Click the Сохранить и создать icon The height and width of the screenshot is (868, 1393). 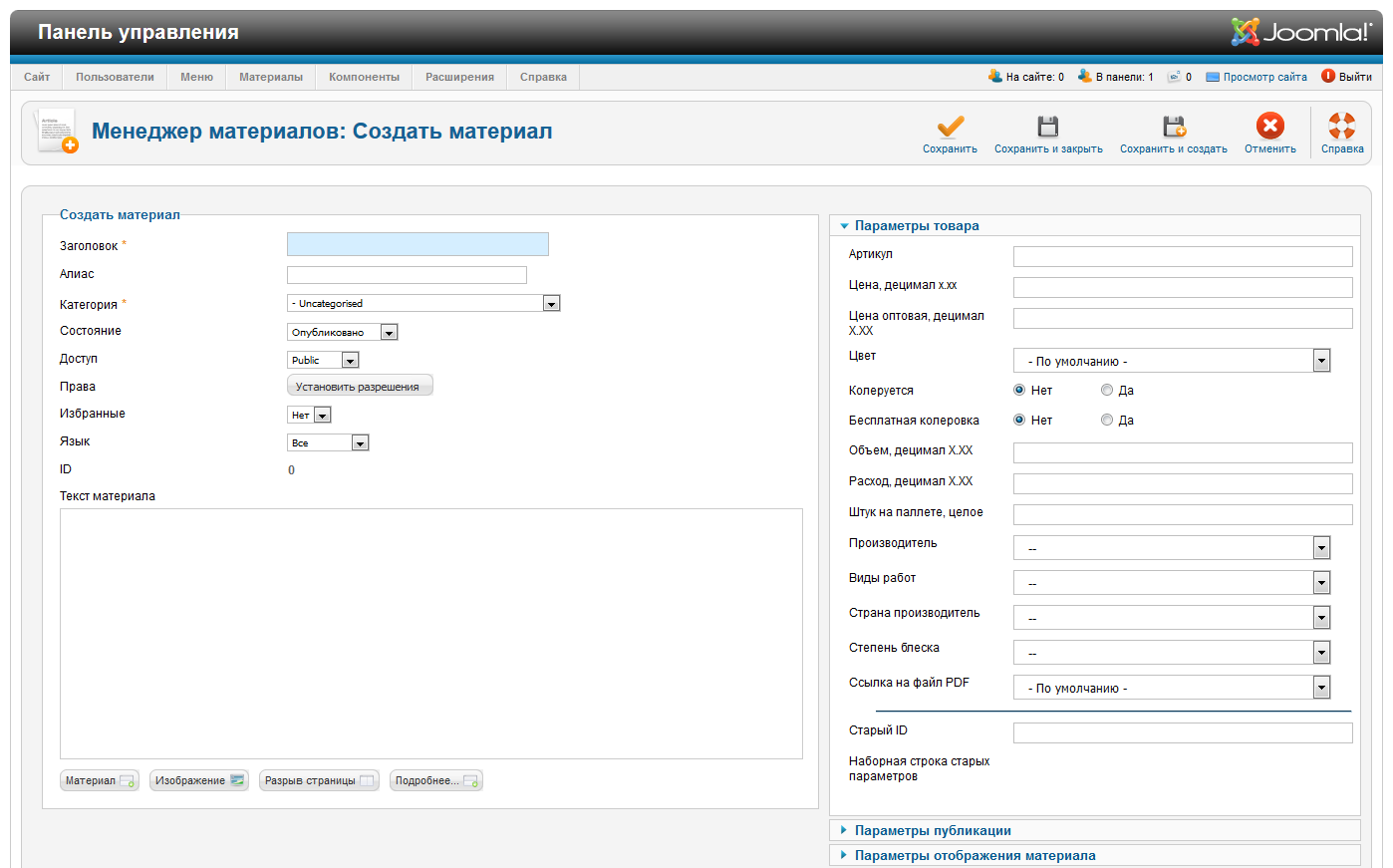pyautogui.click(x=1174, y=126)
